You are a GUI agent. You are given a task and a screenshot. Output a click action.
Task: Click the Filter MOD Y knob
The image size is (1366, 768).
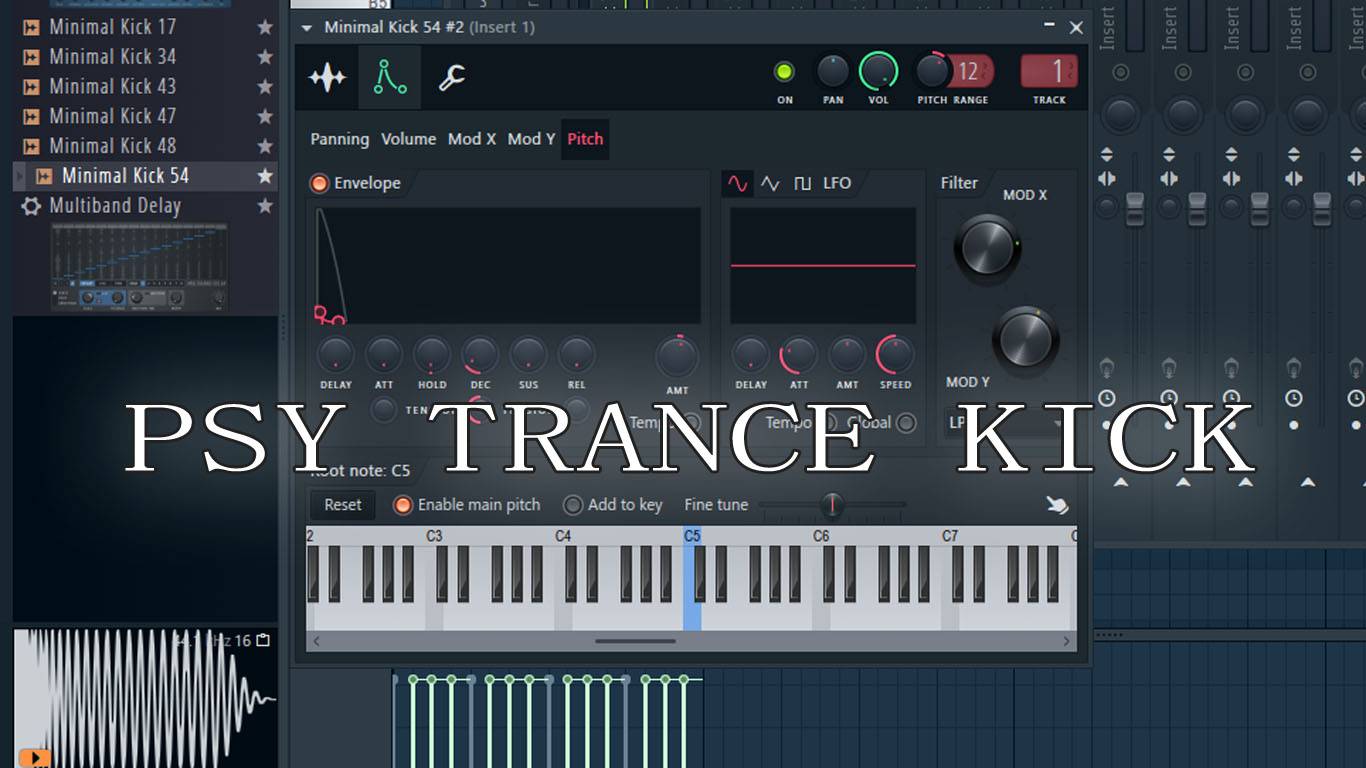(x=1026, y=339)
